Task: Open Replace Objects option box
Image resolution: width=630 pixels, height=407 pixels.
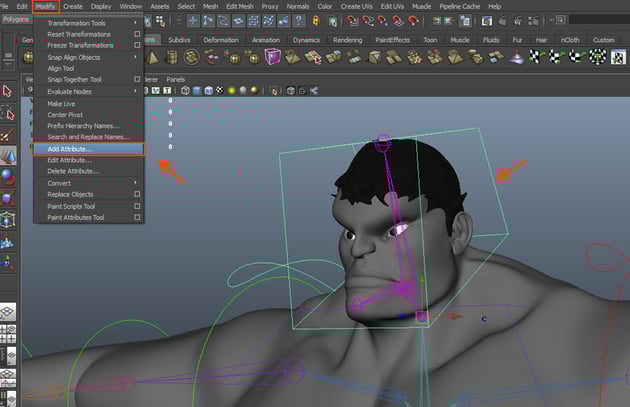Action: point(137,194)
